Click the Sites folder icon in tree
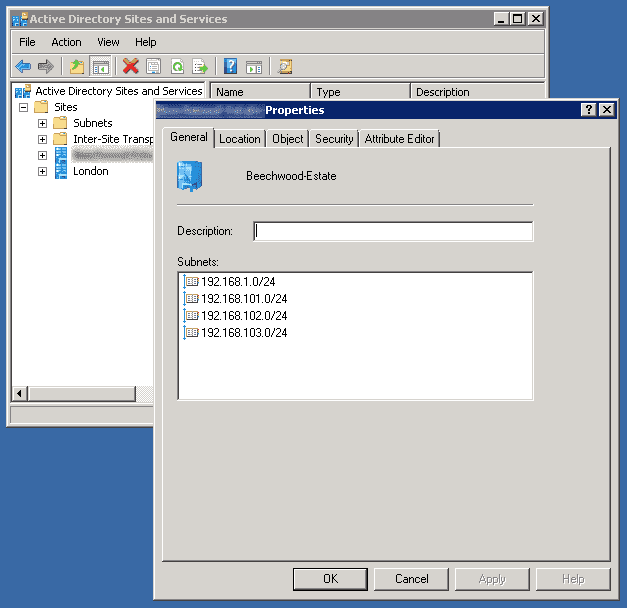This screenshot has height=608, width=627. [41, 107]
